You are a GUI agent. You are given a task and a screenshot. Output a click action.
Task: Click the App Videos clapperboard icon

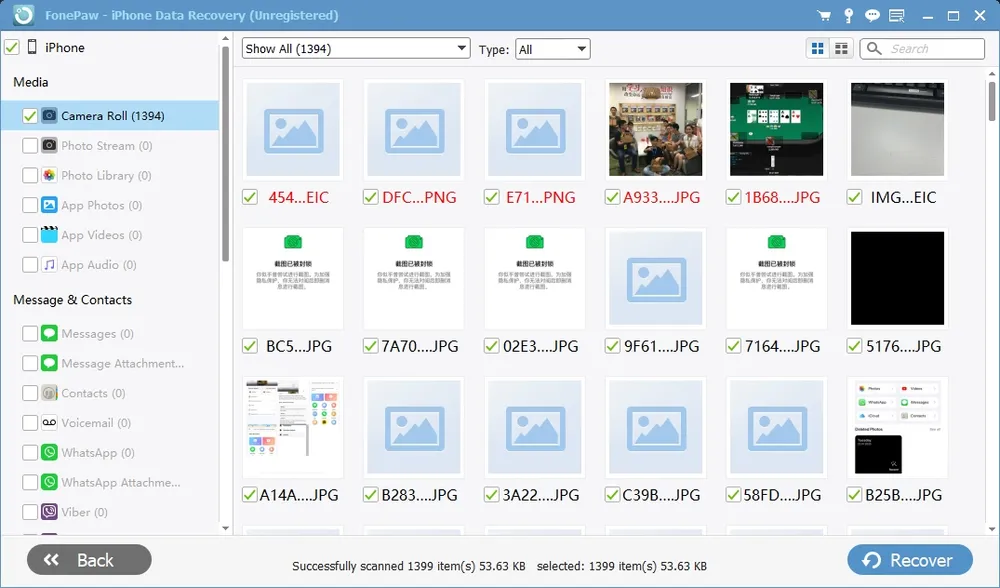click(x=49, y=235)
